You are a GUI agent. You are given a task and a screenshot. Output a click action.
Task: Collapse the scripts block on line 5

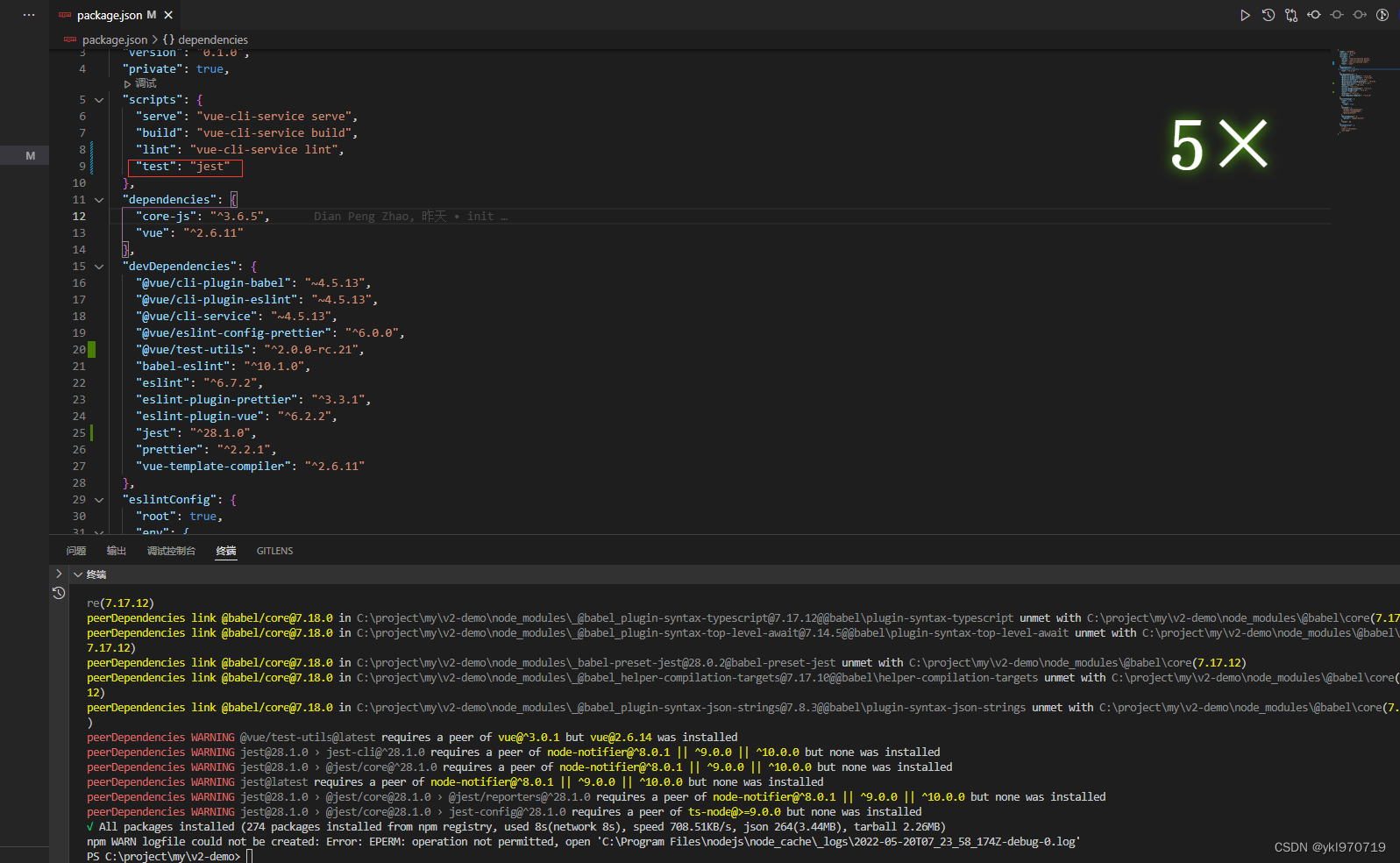tap(99, 100)
